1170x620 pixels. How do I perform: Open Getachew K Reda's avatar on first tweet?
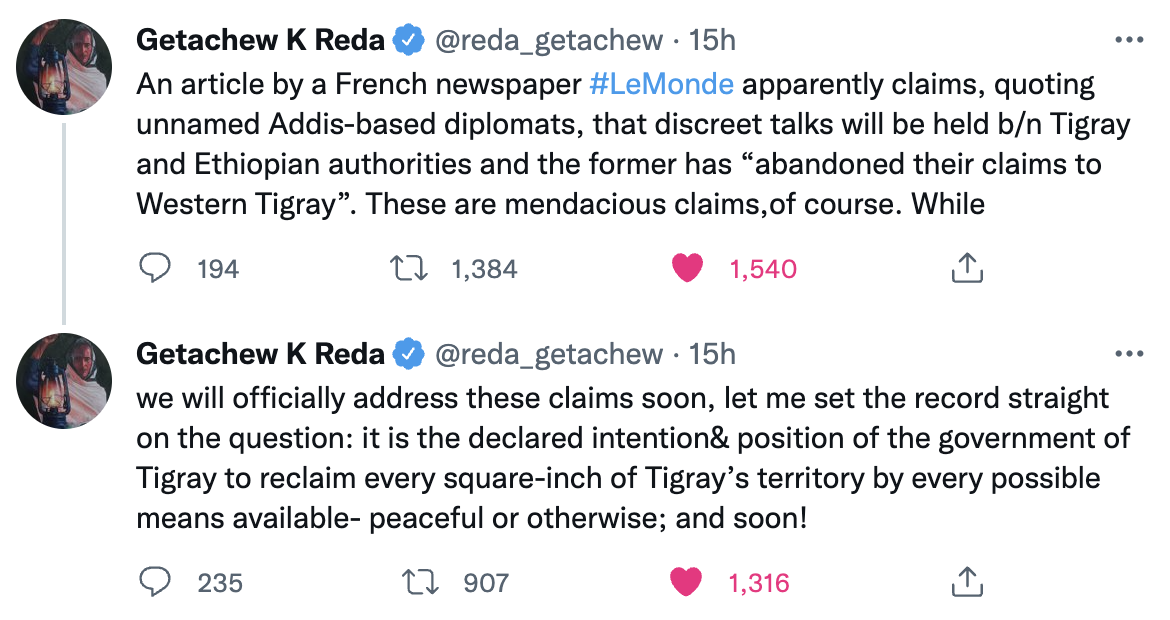(64, 67)
